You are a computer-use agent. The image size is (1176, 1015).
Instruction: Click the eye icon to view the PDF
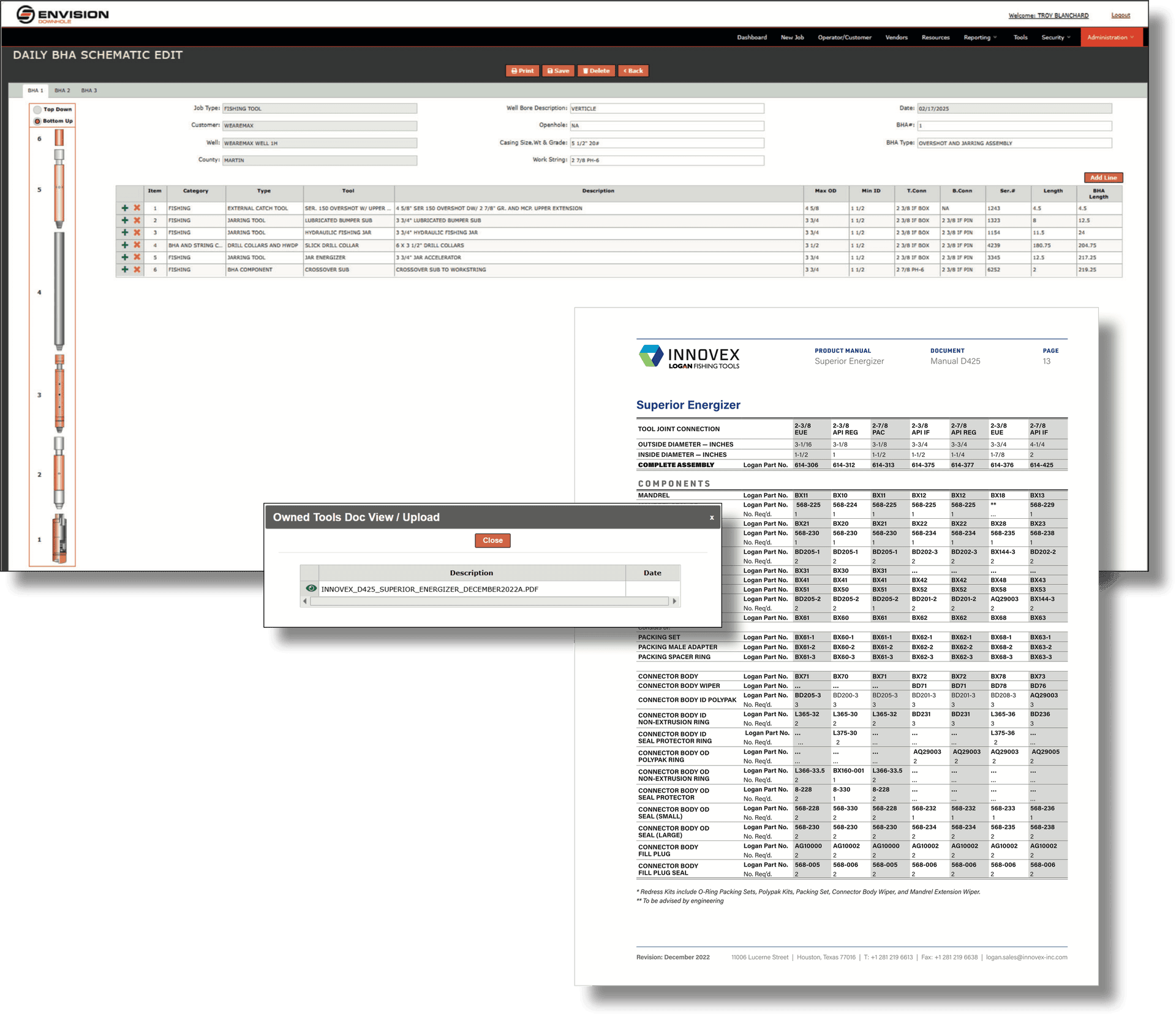[x=311, y=589]
